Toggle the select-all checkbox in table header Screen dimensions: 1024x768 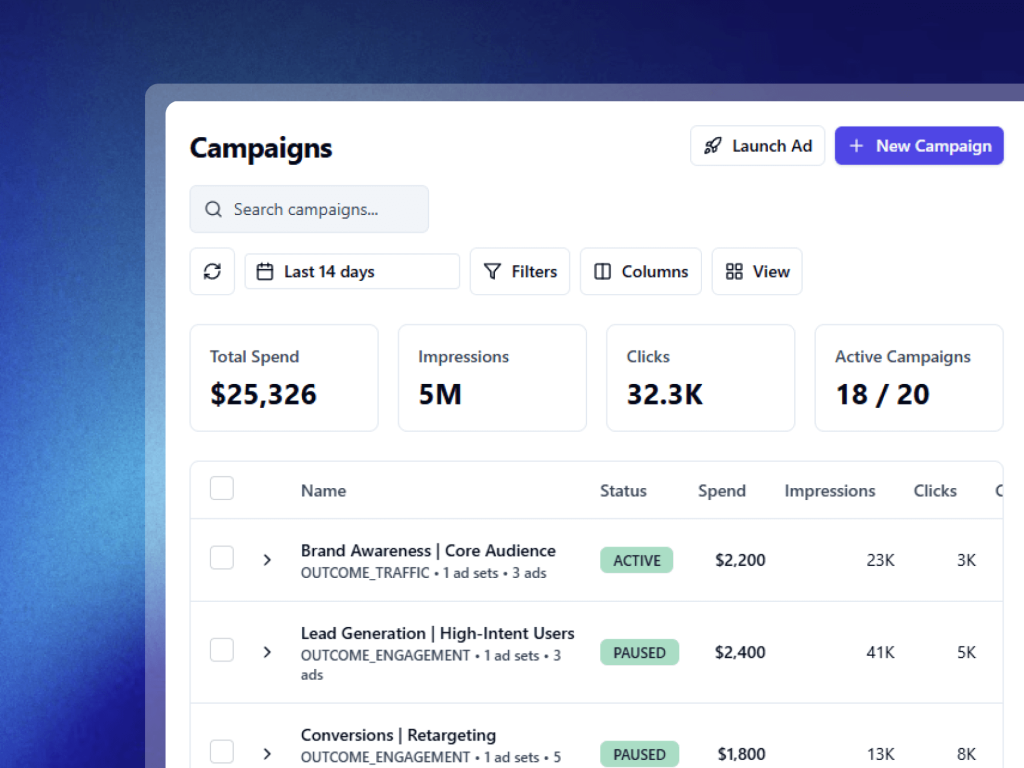pyautogui.click(x=222, y=489)
